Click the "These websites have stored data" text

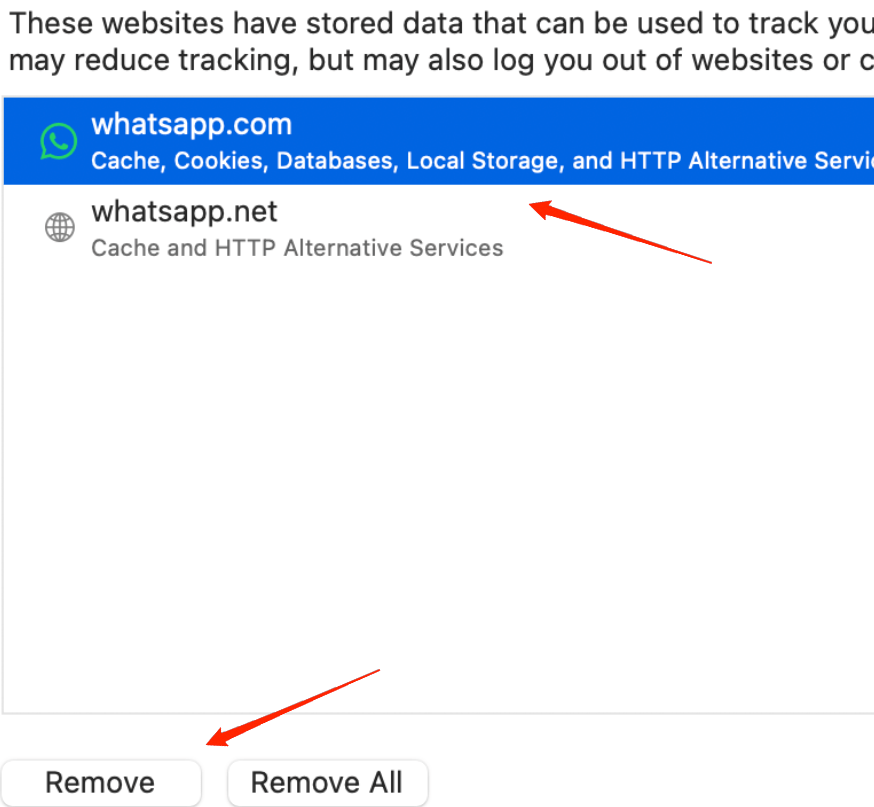click(x=300, y=21)
